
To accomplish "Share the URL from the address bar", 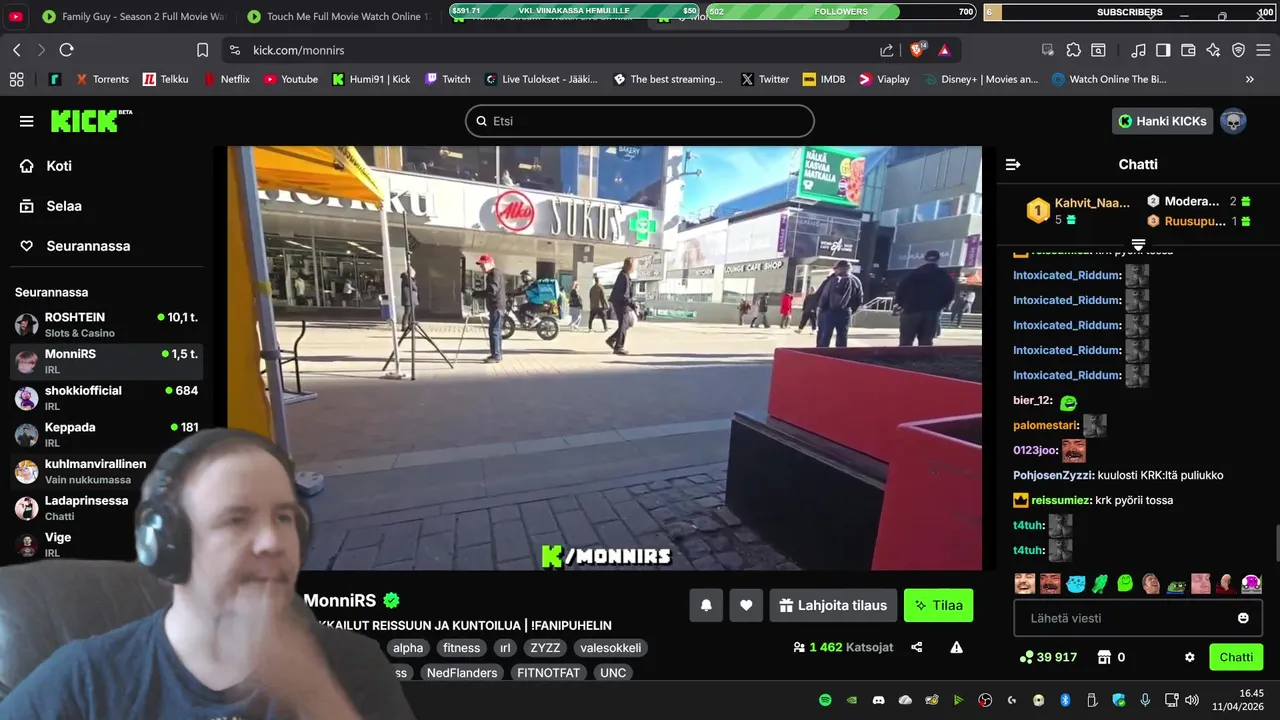I will 887,50.
